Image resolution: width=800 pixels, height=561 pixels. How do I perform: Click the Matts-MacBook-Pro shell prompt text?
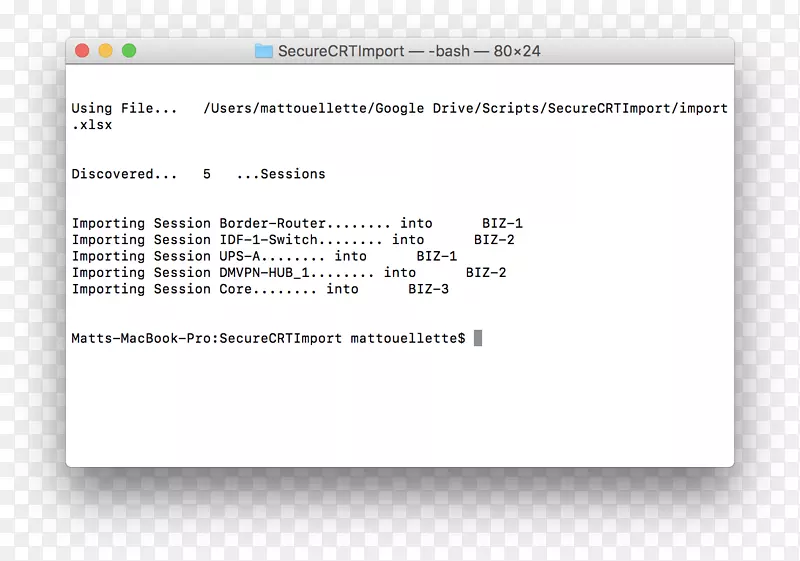[x=268, y=339]
